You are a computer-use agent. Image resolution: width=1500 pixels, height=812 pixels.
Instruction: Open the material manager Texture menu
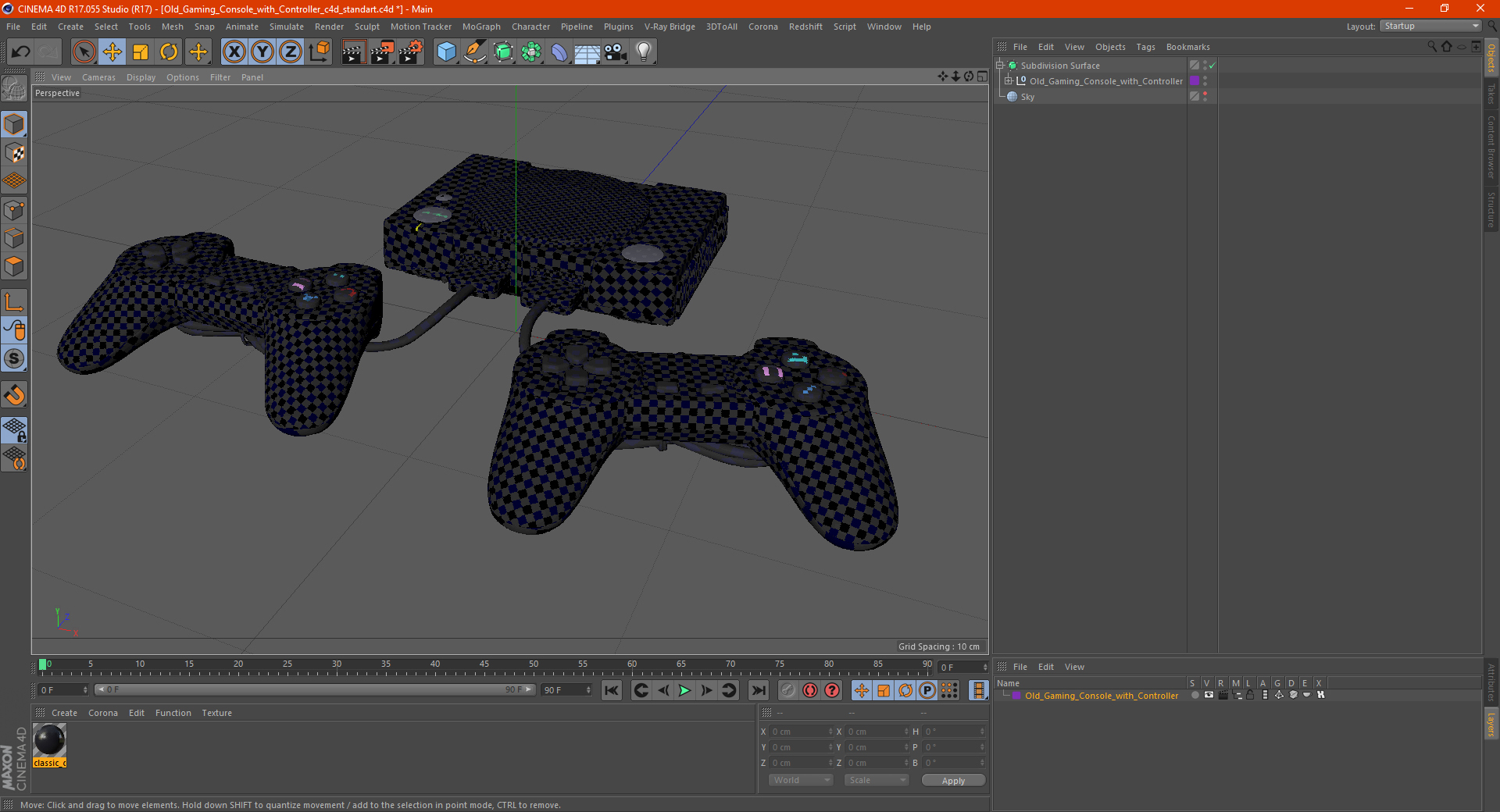pyautogui.click(x=216, y=713)
